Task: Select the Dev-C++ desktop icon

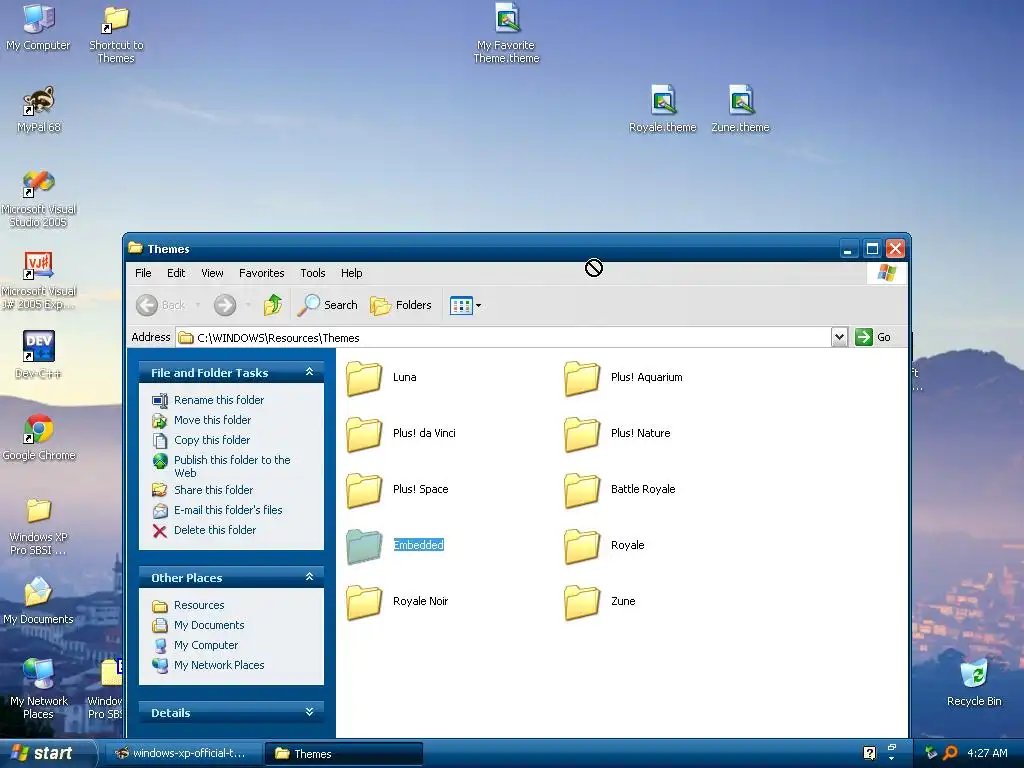Action: tap(38, 355)
